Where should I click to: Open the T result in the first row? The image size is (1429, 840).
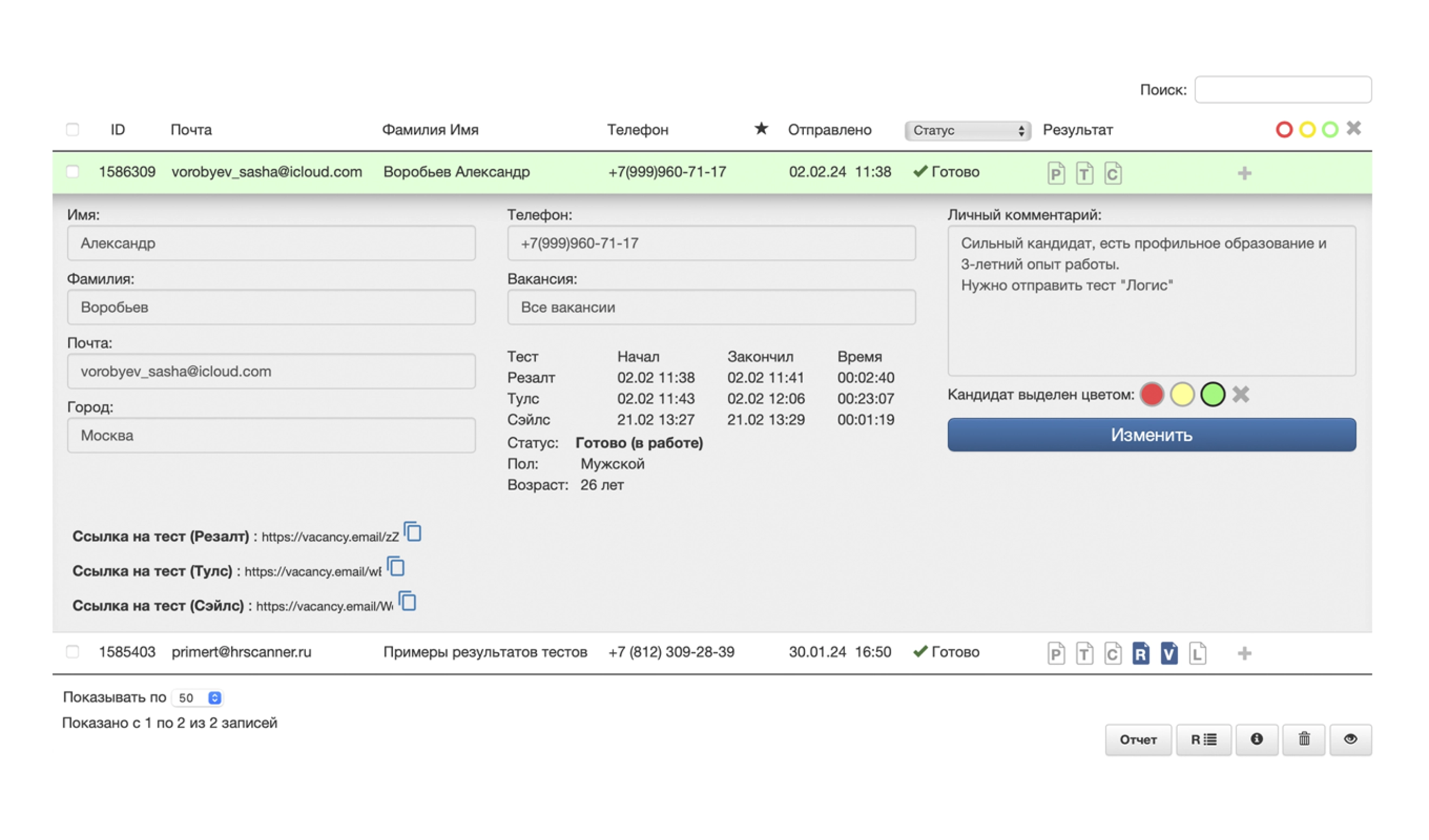point(1084,173)
